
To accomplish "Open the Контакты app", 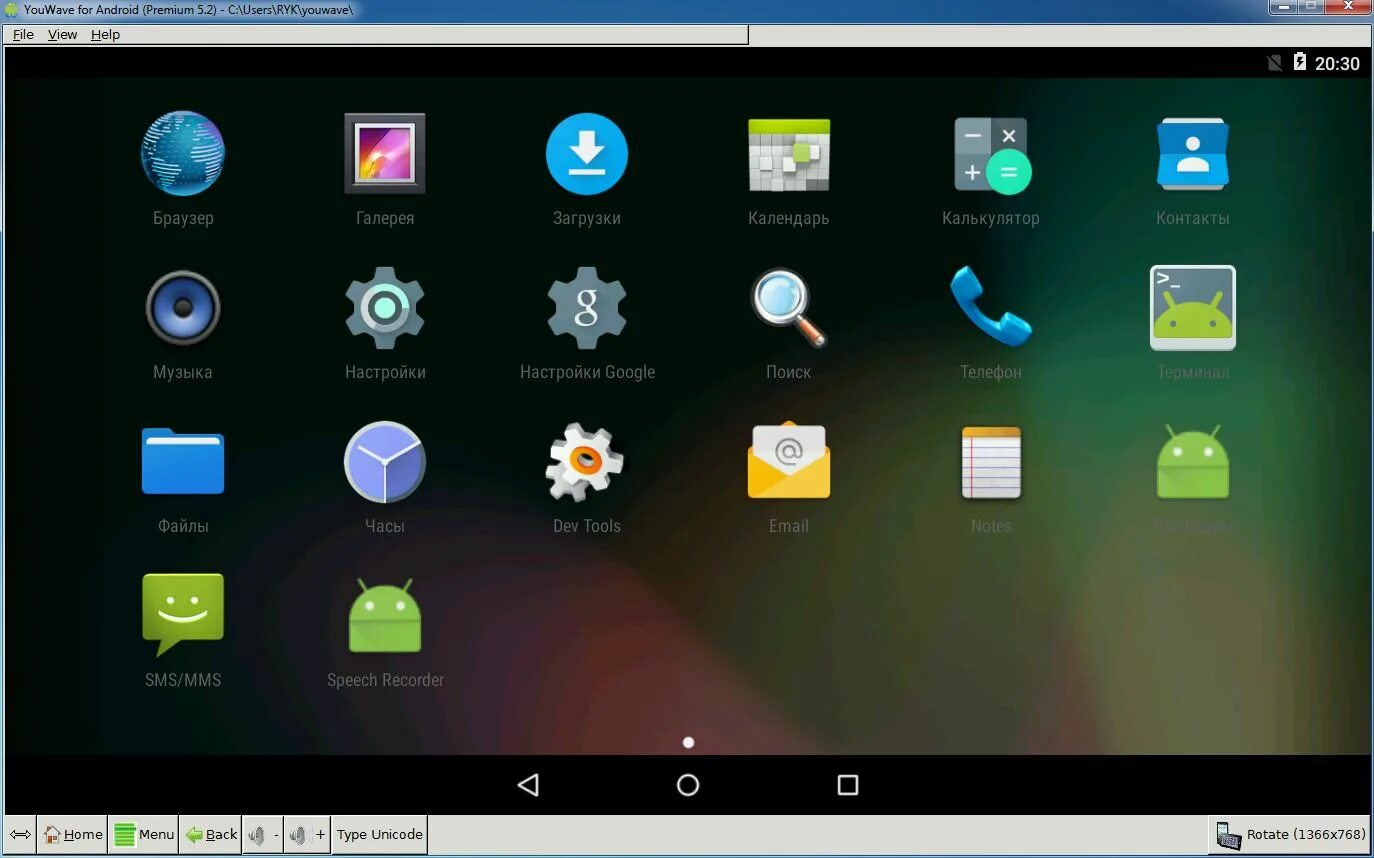I will pyautogui.click(x=1192, y=153).
